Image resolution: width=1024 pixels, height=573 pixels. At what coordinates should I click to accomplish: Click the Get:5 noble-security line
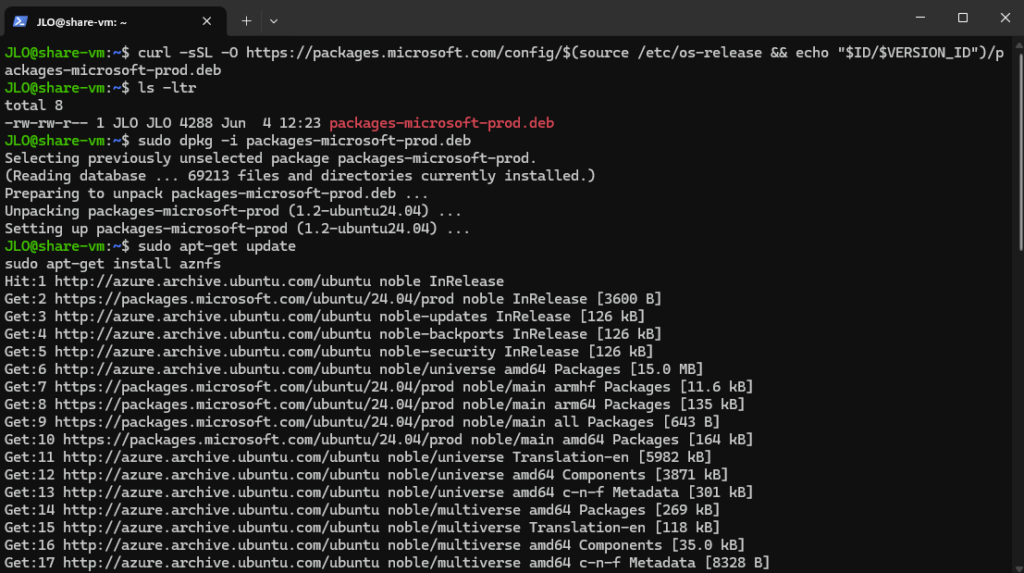click(x=328, y=352)
